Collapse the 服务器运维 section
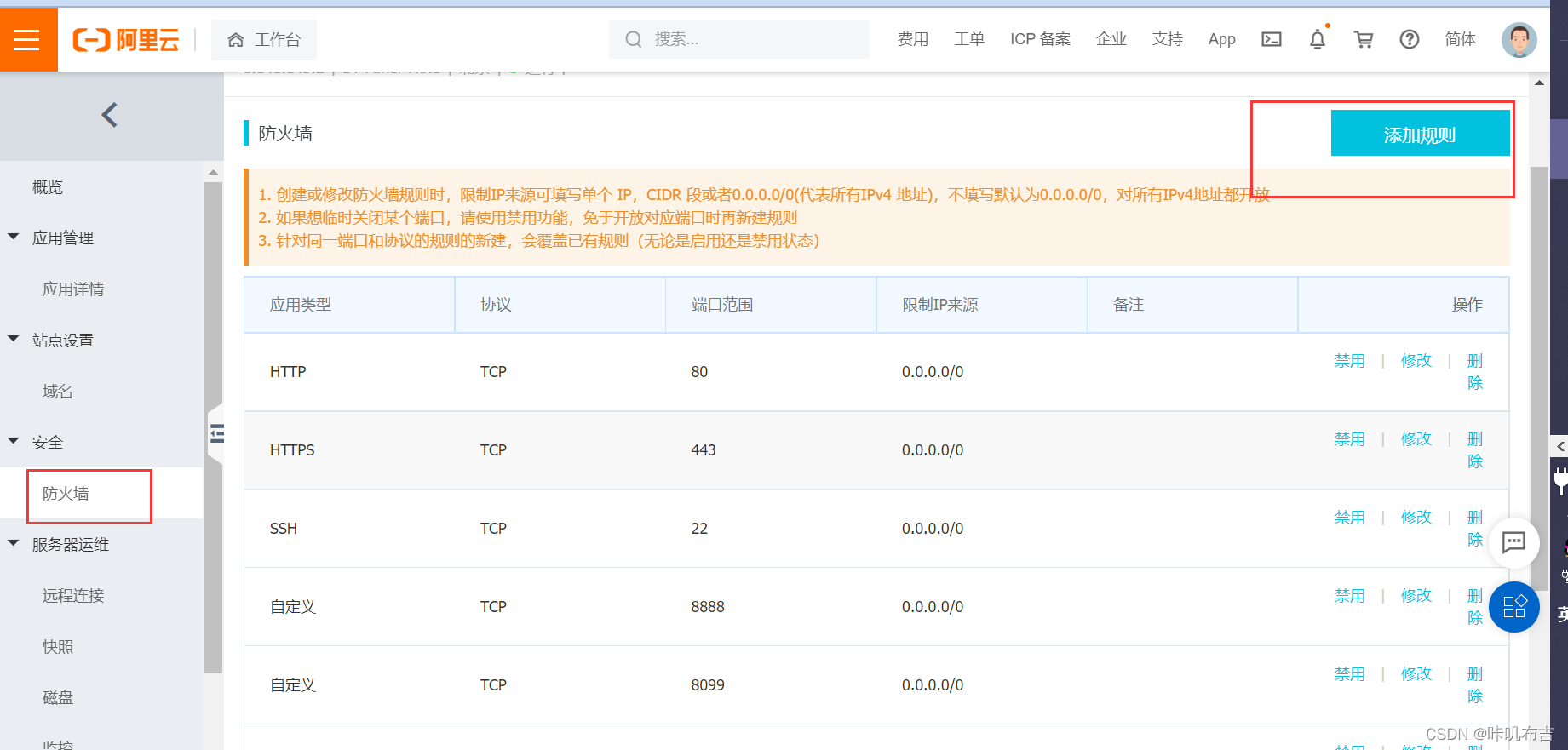 click(x=14, y=543)
